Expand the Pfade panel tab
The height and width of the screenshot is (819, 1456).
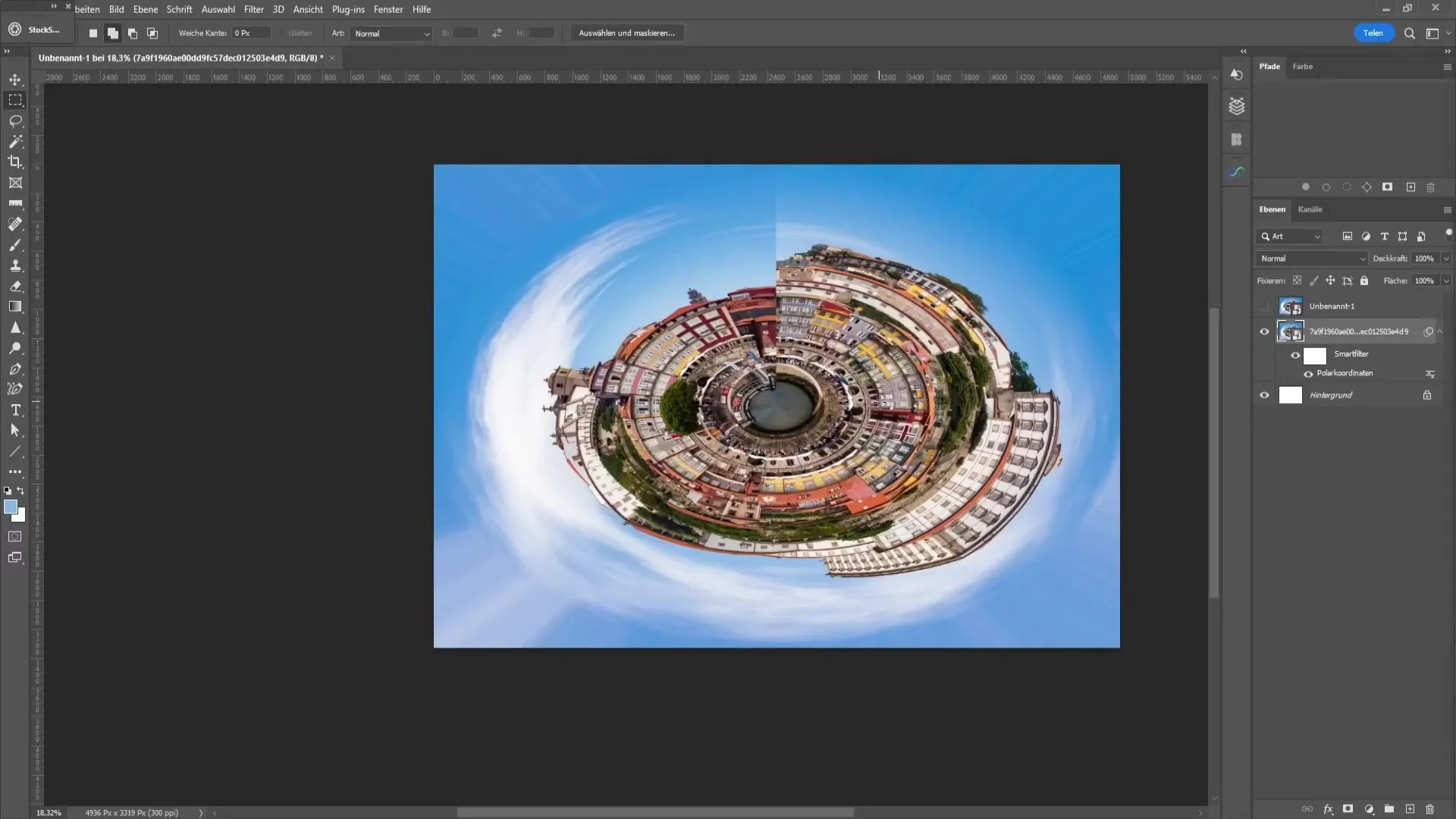click(1270, 65)
